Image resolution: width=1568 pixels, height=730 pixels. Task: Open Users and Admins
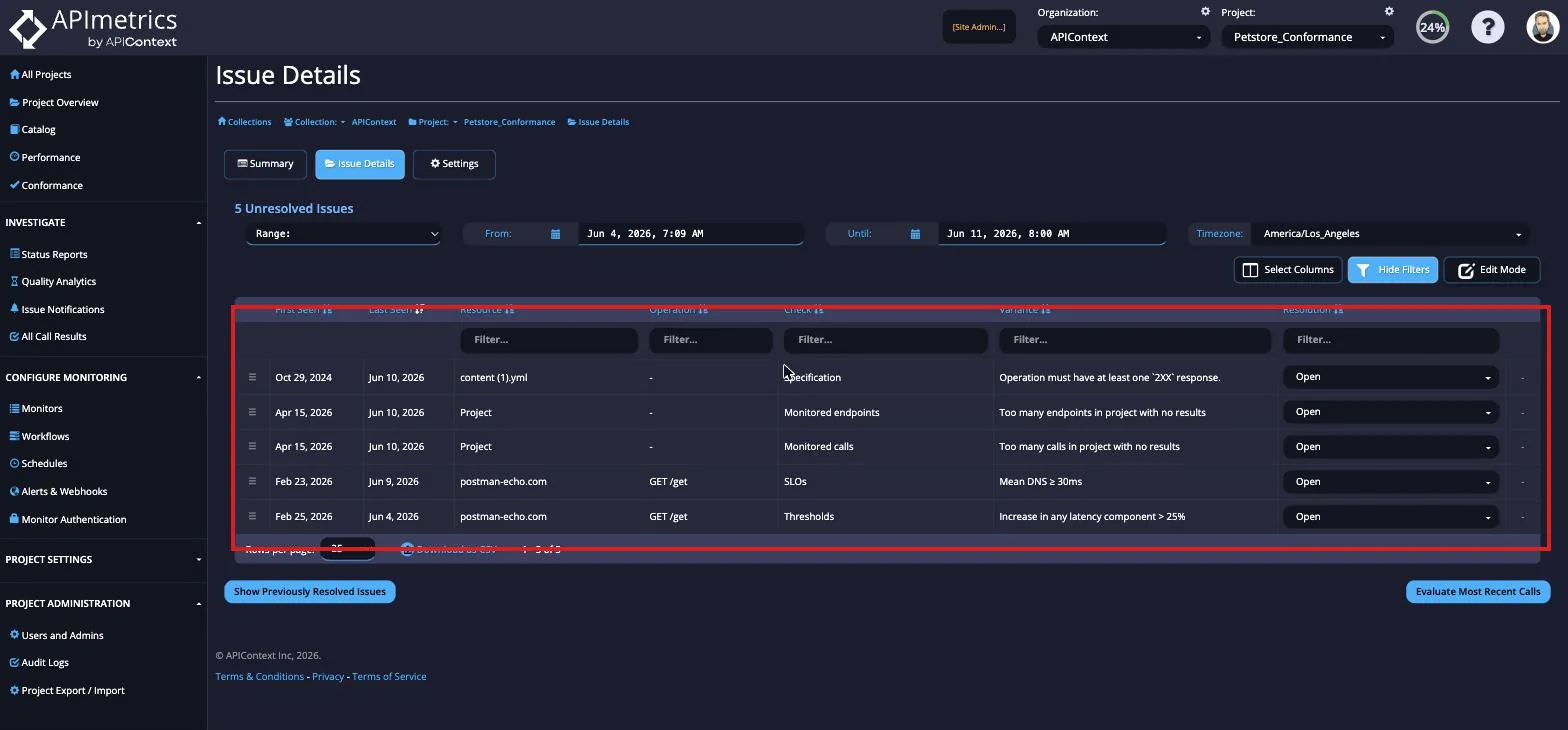click(x=56, y=635)
